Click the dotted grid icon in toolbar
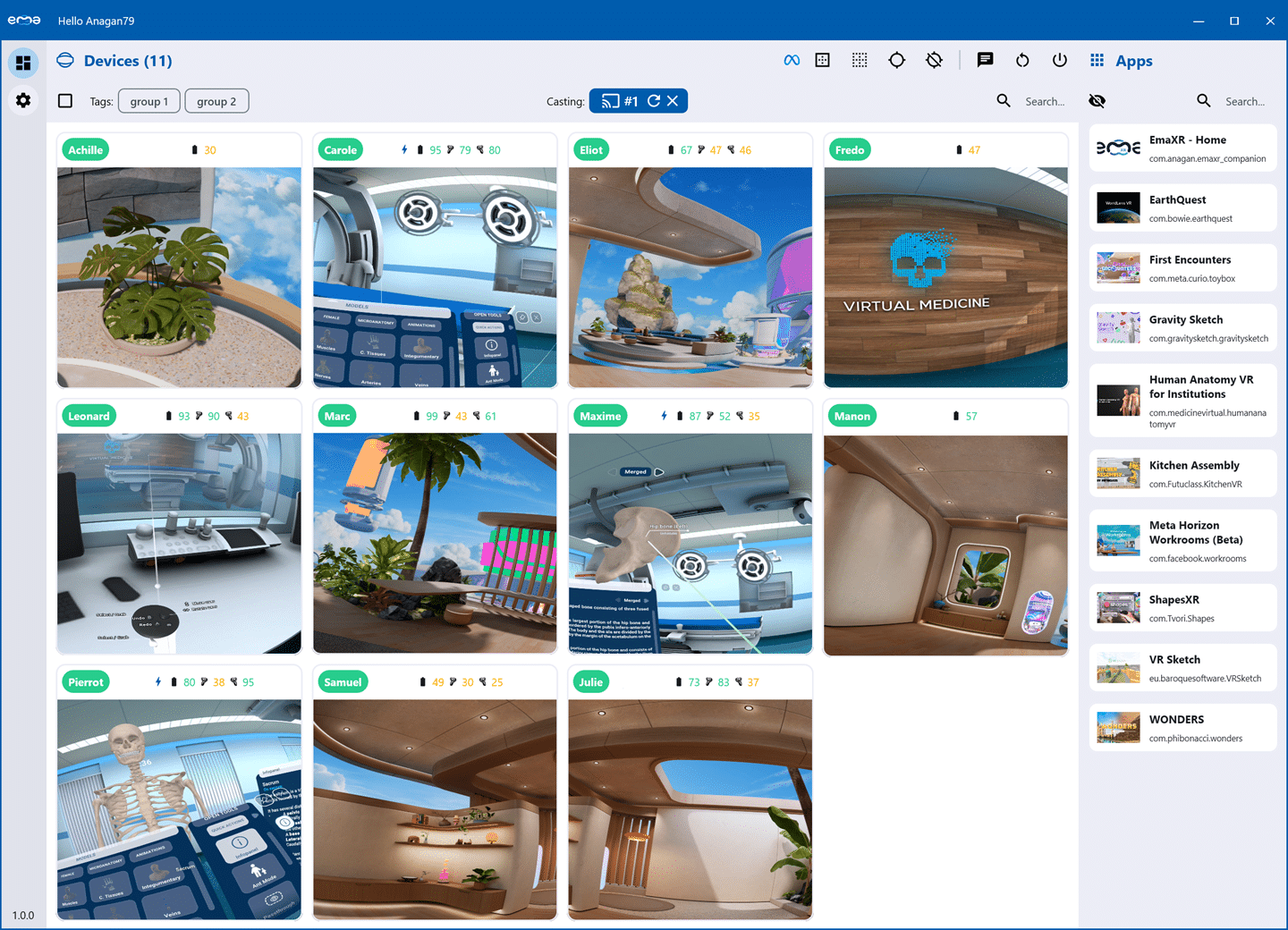 tap(860, 61)
